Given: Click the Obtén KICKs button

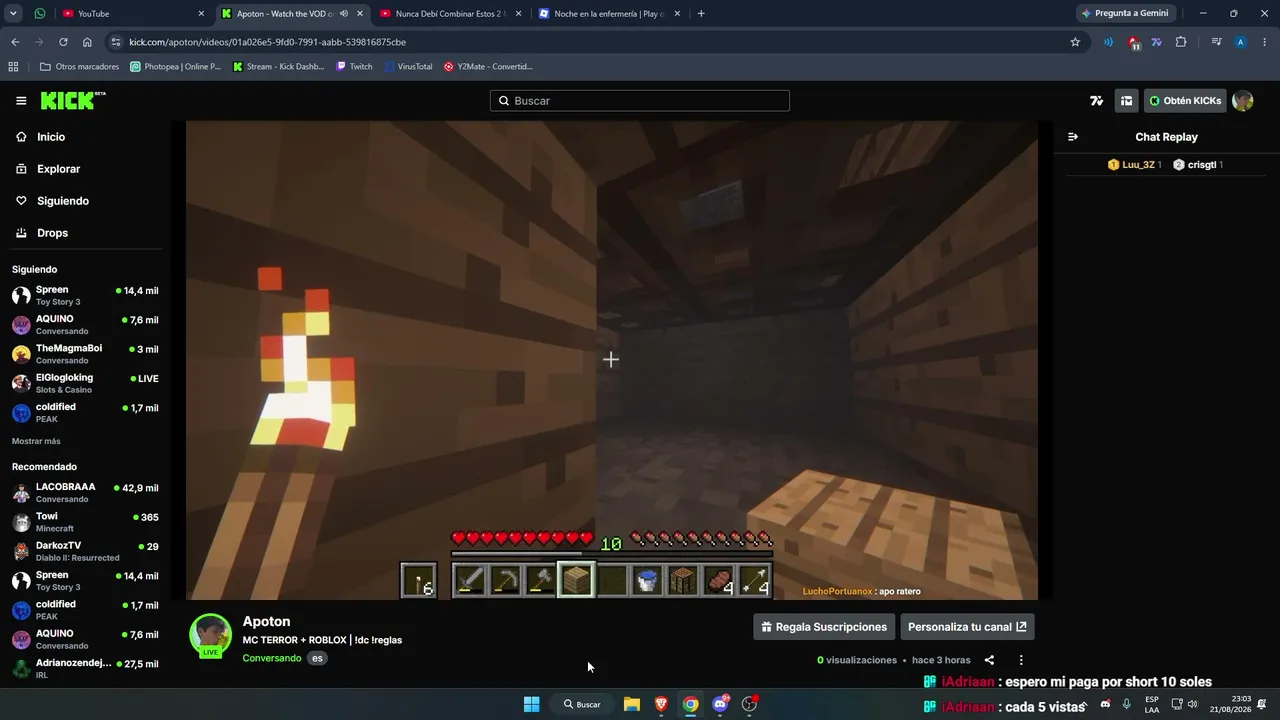Looking at the screenshot, I should 1185,101.
